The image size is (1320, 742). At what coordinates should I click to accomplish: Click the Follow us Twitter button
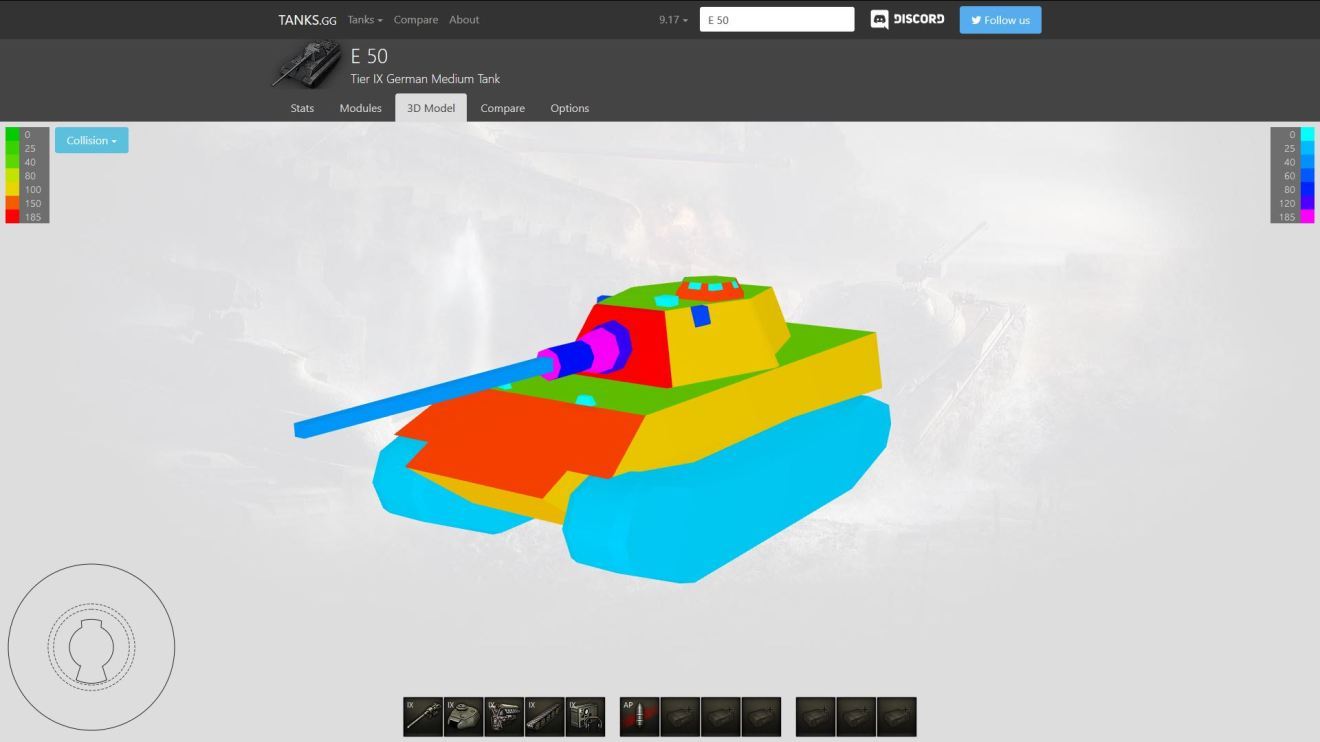1000,20
